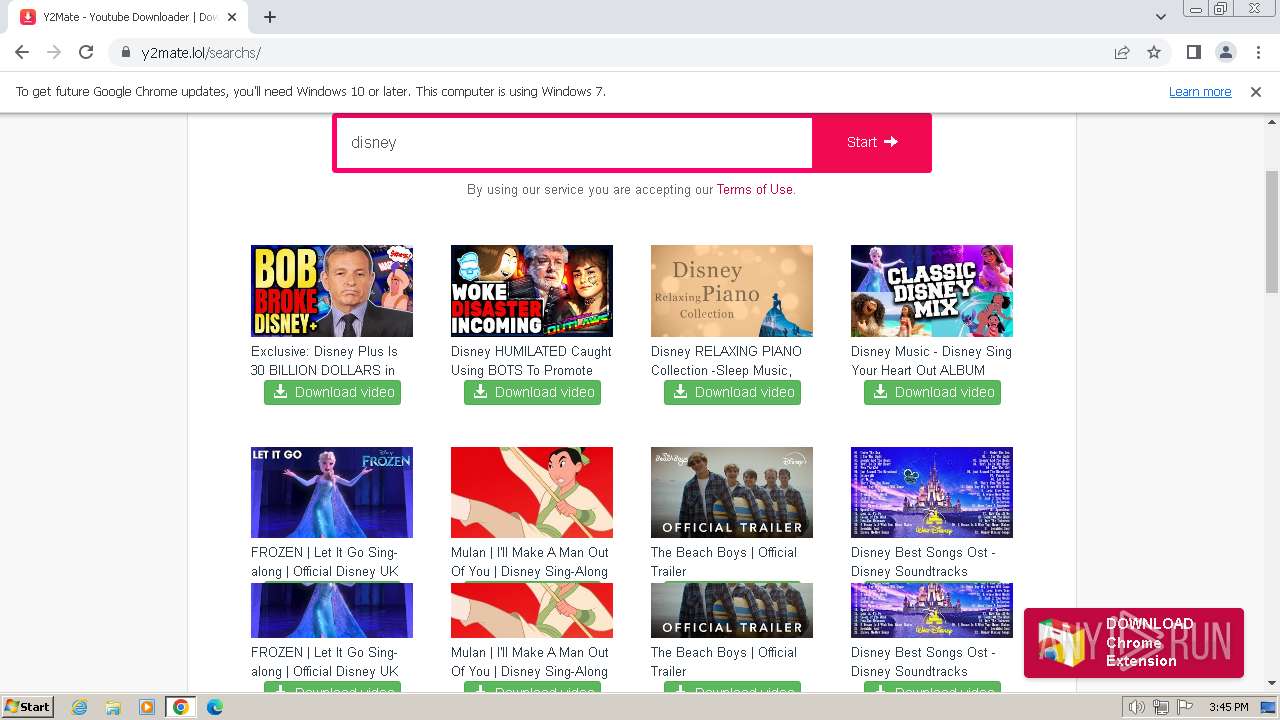Click the address bar URL y2mate.lol
Screen dimensions: 1280x720
point(201,53)
